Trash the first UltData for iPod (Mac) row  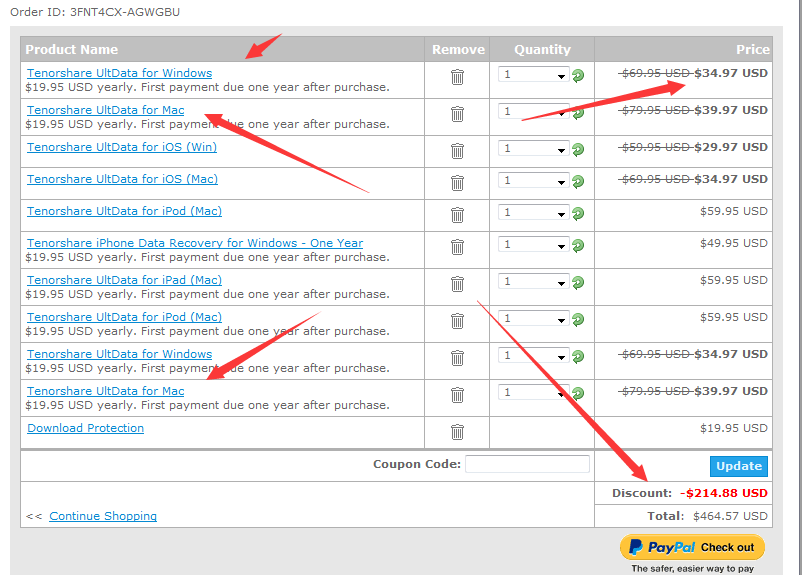(457, 215)
